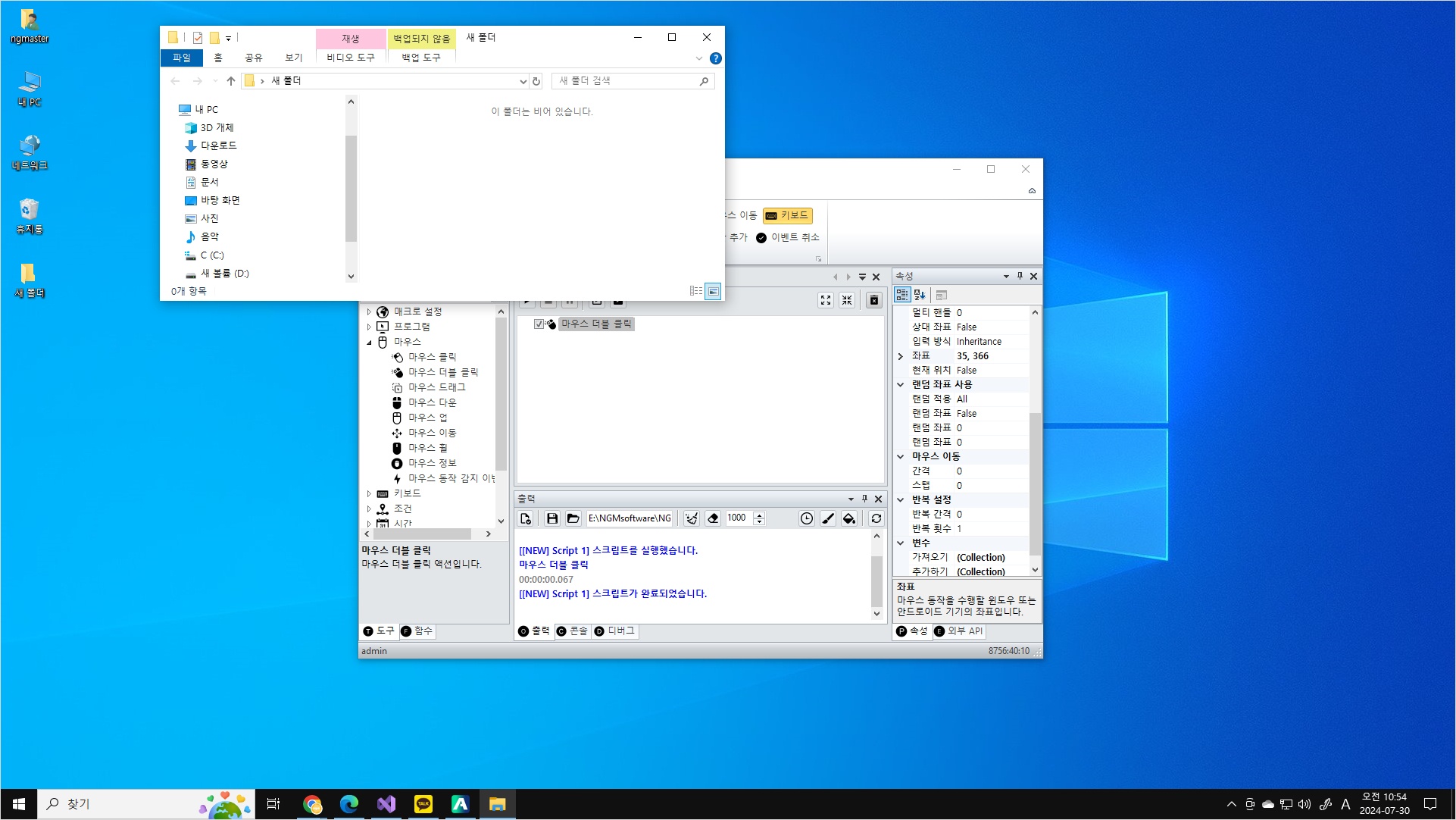Toggle the categorized view button in properties
The width and height of the screenshot is (1456, 820).
click(902, 295)
